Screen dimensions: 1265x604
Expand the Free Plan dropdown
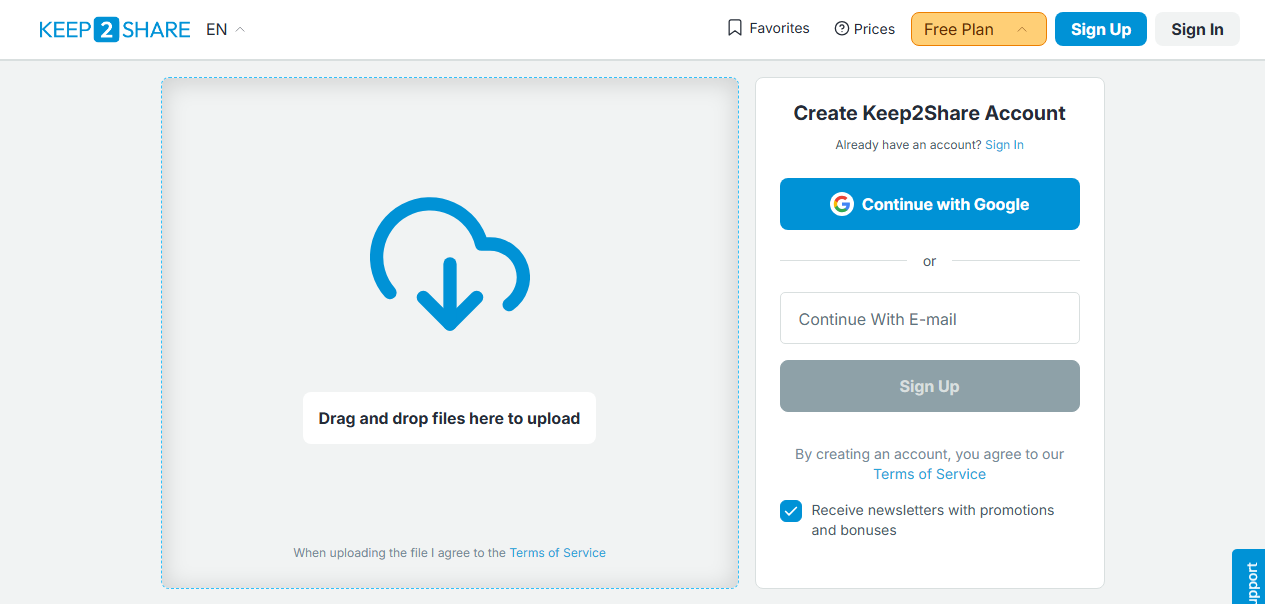click(979, 29)
